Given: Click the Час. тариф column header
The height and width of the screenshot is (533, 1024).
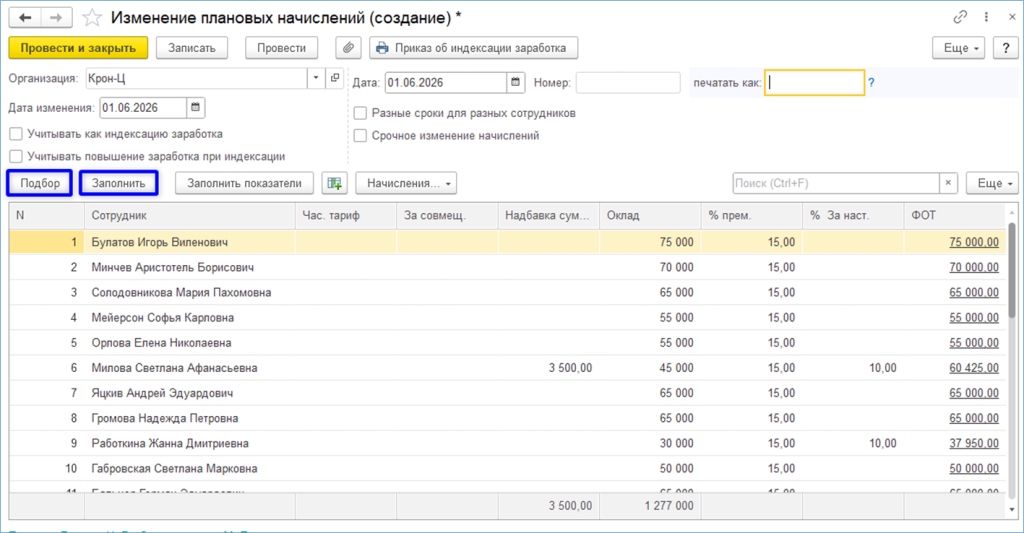Looking at the screenshot, I should pos(345,215).
